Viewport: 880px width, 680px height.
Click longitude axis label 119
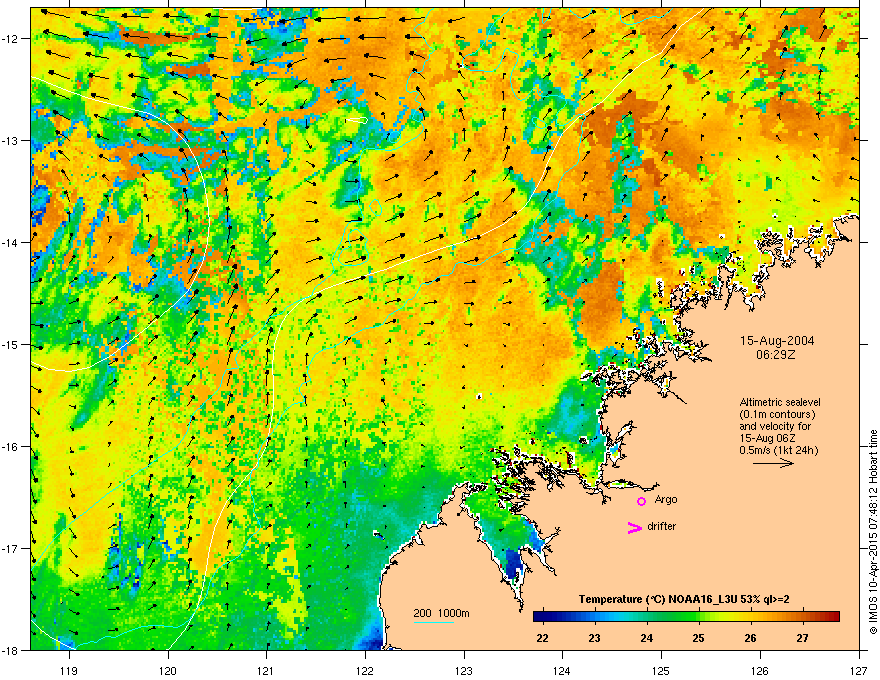click(x=70, y=670)
